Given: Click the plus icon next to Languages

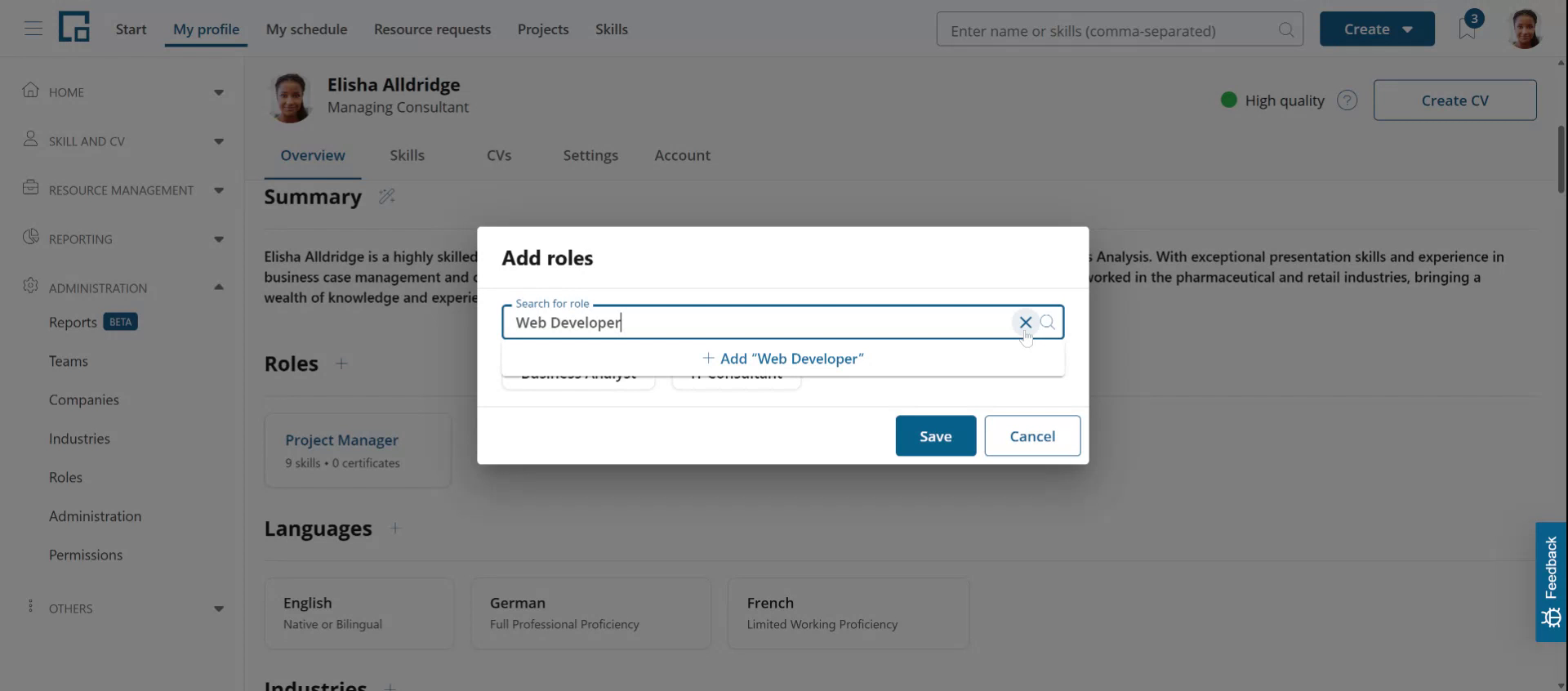Looking at the screenshot, I should pos(395,528).
